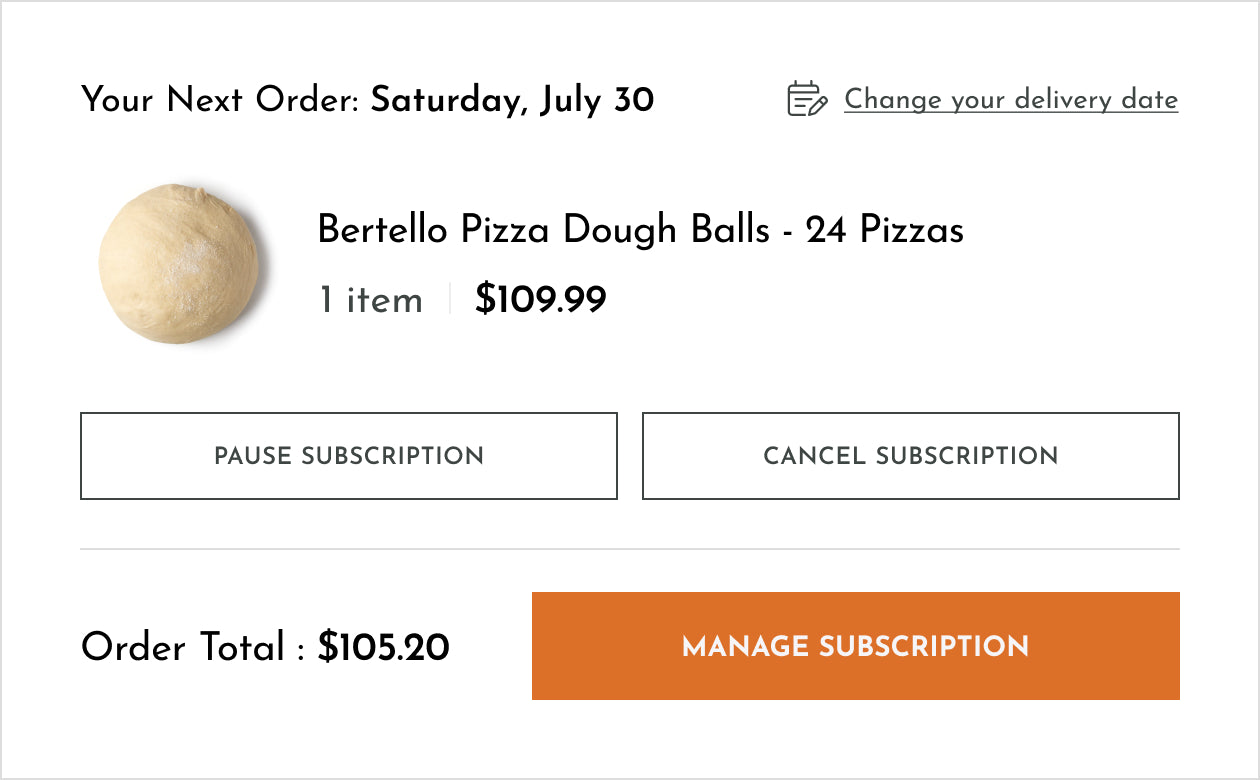
Task: Click "24 Pizzas" in the product title
Action: pyautogui.click(x=885, y=230)
